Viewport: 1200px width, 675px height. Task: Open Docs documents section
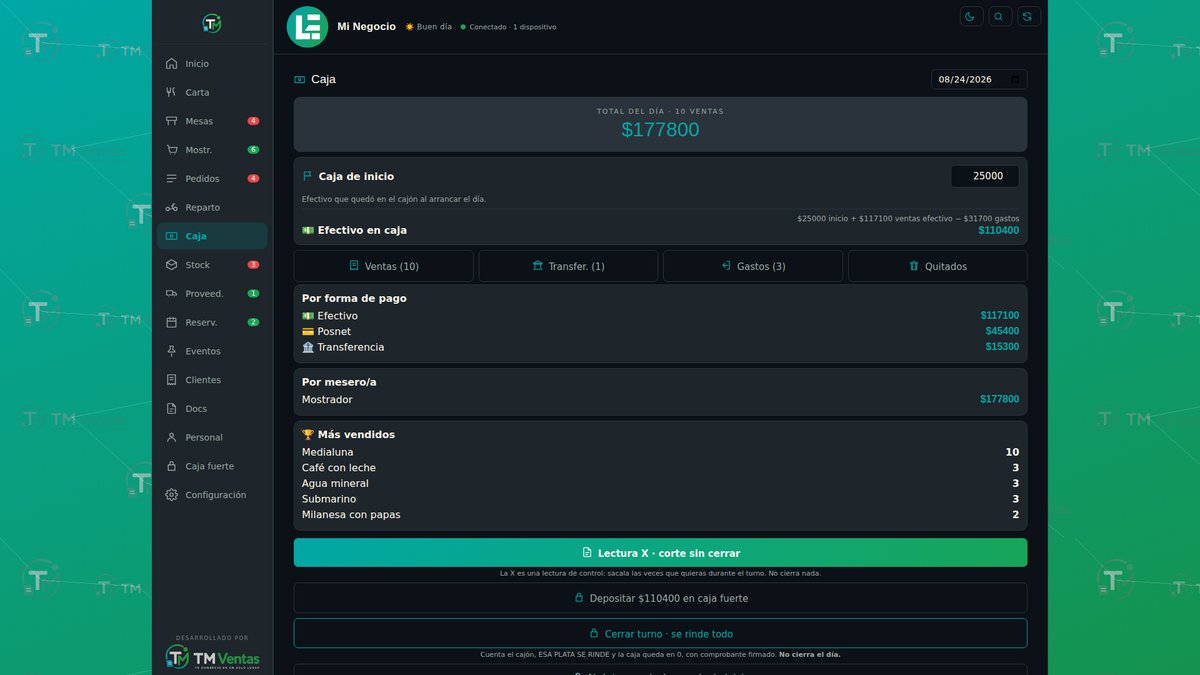click(x=212, y=409)
